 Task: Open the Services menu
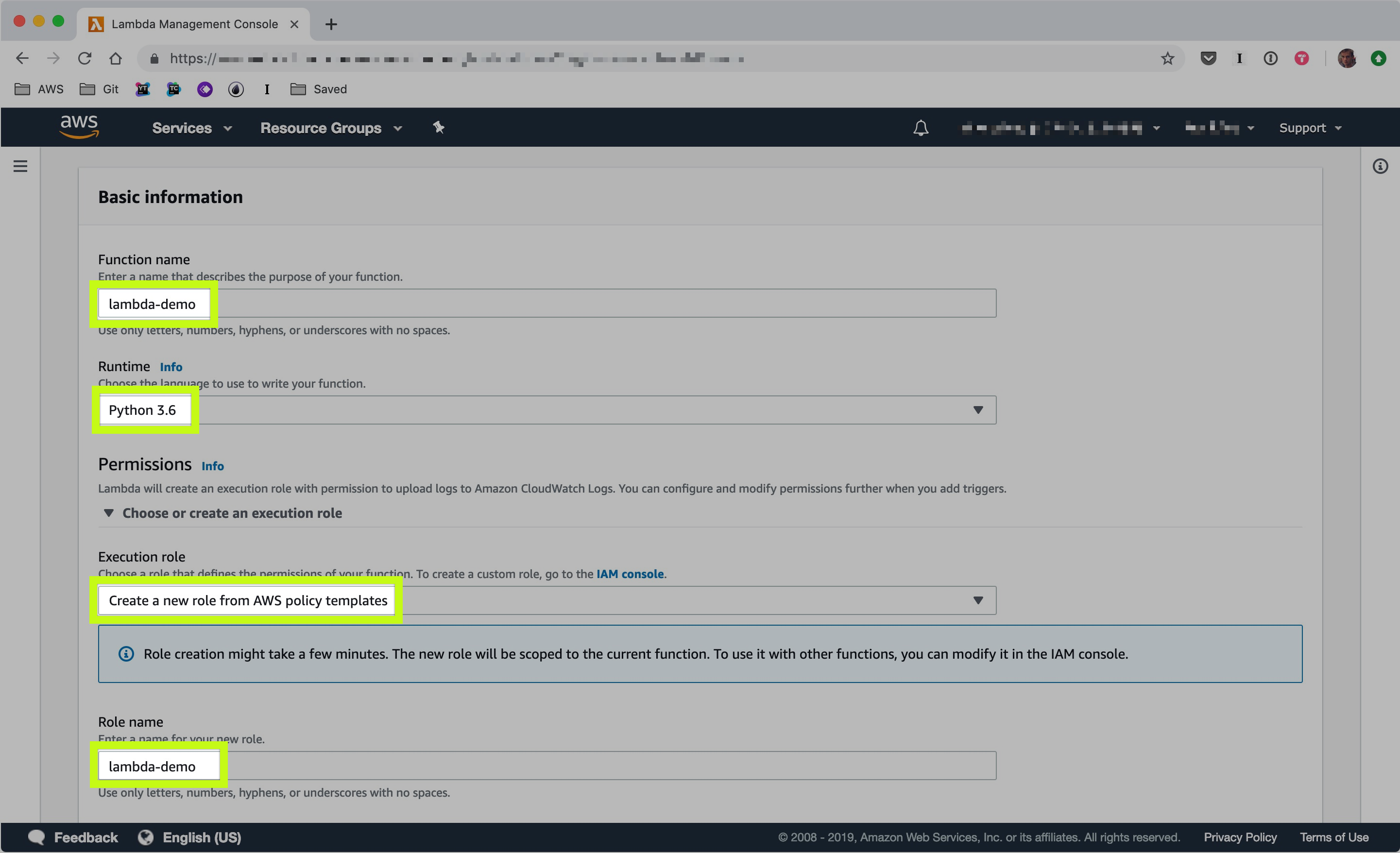click(191, 128)
